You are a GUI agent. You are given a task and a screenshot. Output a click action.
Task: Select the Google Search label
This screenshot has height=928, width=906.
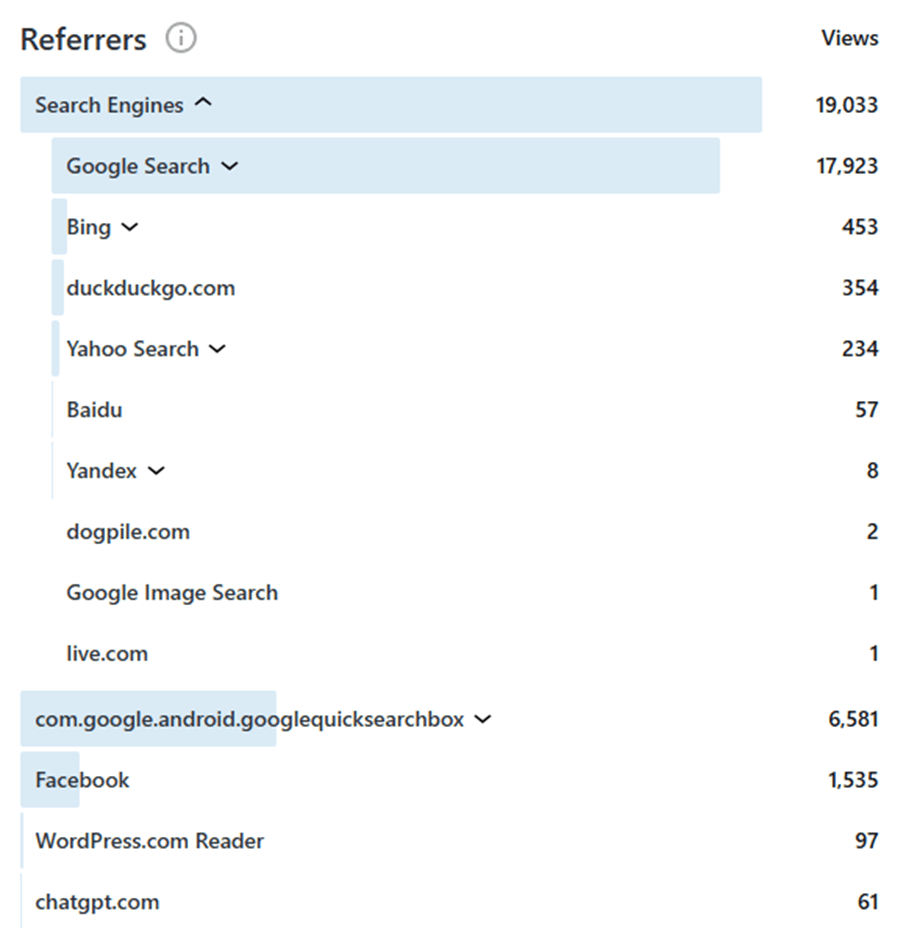(138, 166)
